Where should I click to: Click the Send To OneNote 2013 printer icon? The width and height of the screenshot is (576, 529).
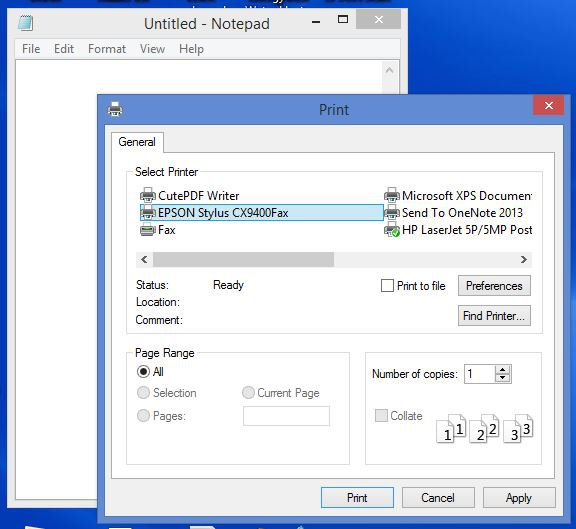(x=392, y=213)
